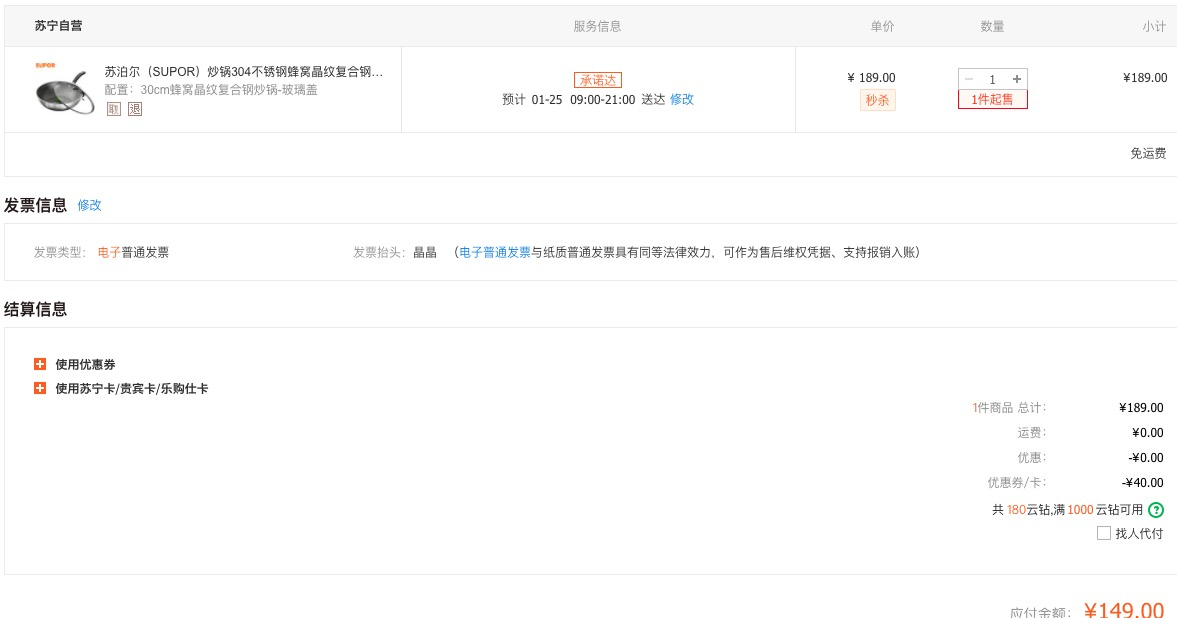Click the ¥189.00 subtotal in the product row
Viewport: 1177px width, 618px height.
[1145, 77]
